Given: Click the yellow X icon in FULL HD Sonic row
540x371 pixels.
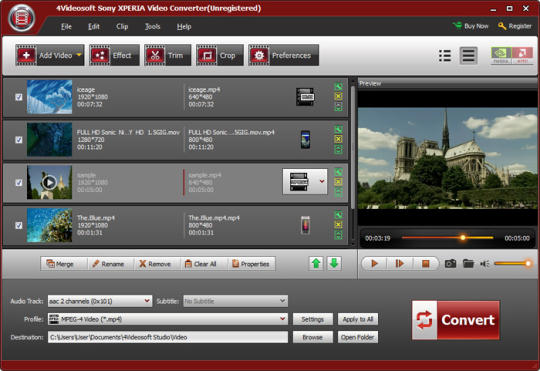Looking at the screenshot, I should pyautogui.click(x=338, y=139).
